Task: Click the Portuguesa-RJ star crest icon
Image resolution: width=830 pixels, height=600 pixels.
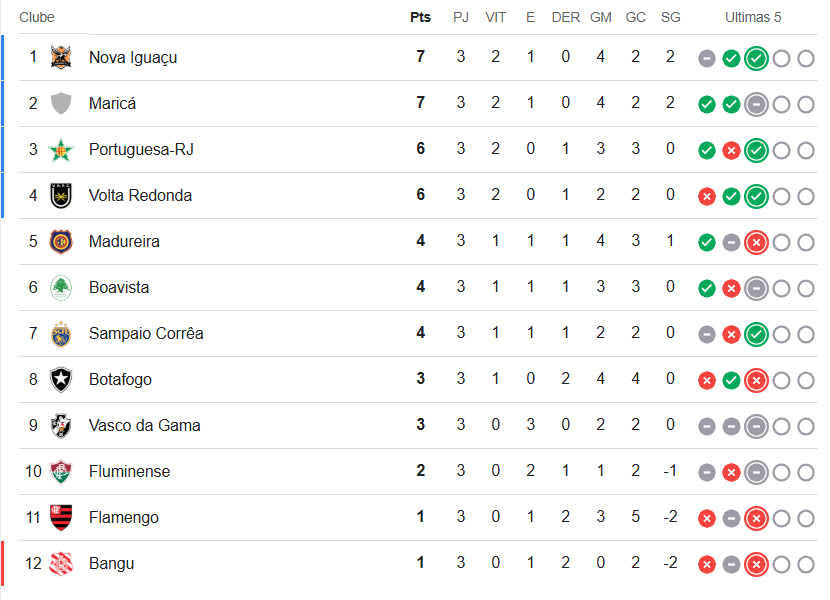Action: point(61,150)
